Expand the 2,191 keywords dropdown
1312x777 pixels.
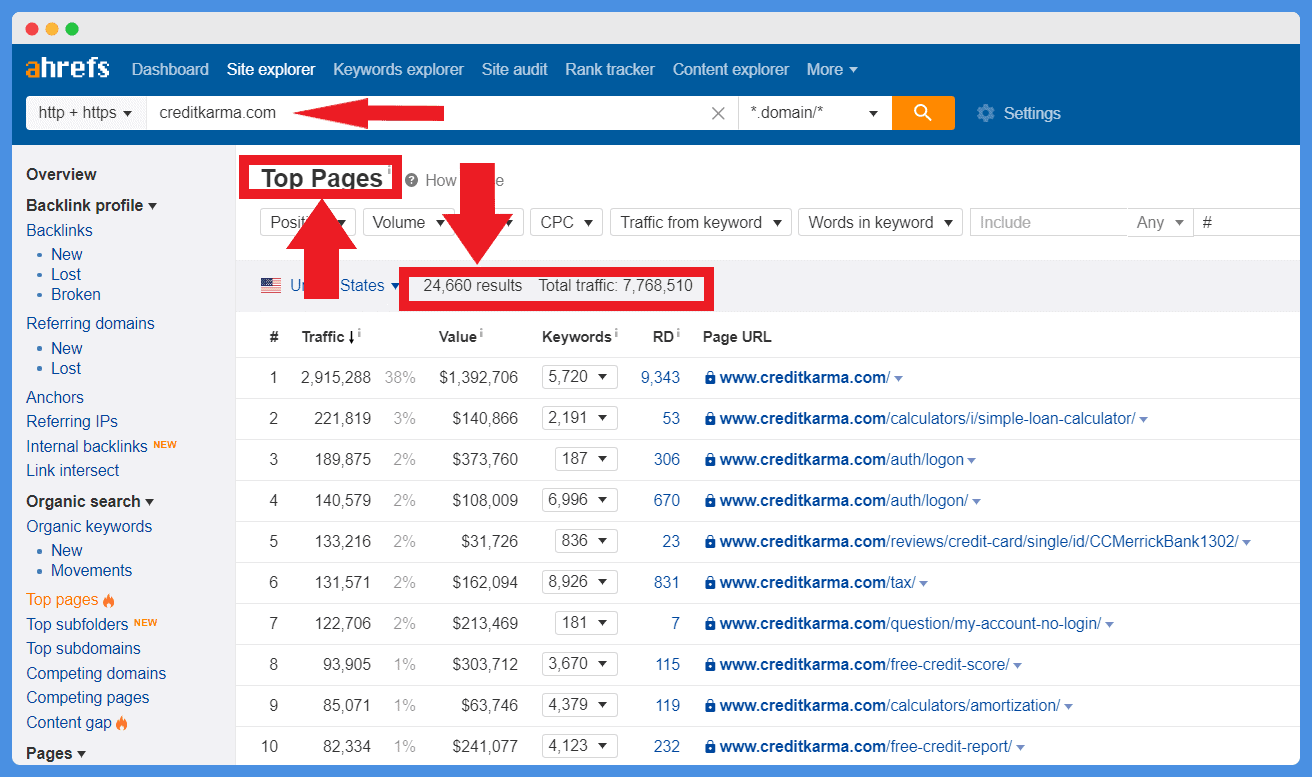(x=580, y=418)
